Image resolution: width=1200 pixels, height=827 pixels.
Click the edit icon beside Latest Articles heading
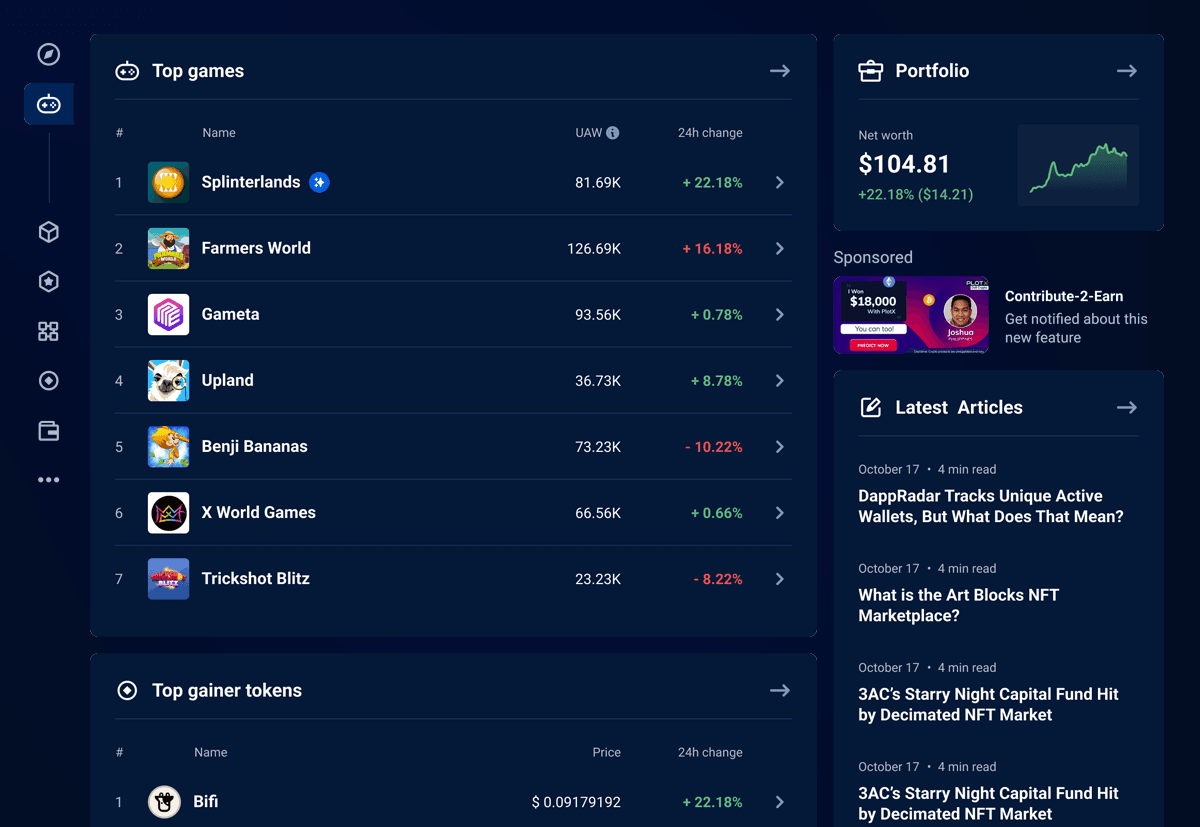point(871,407)
